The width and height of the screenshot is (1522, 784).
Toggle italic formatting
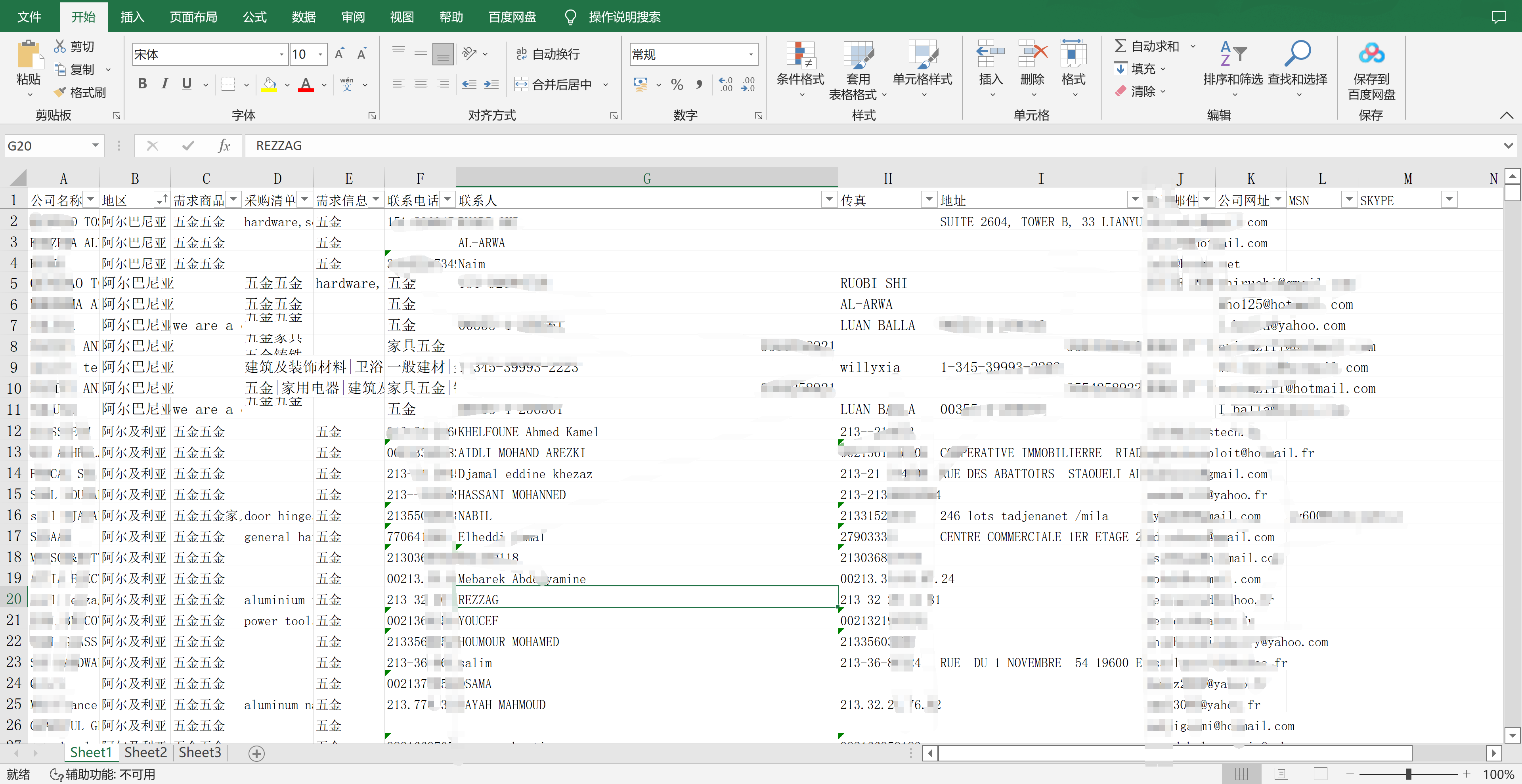pos(165,84)
